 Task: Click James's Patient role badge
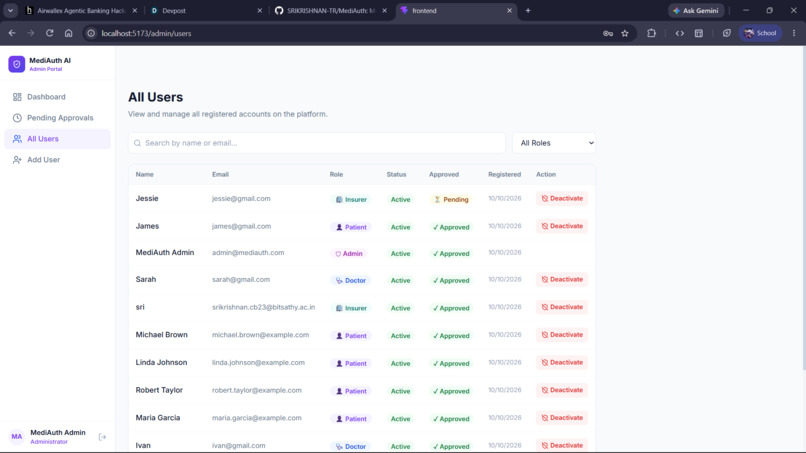(x=351, y=227)
